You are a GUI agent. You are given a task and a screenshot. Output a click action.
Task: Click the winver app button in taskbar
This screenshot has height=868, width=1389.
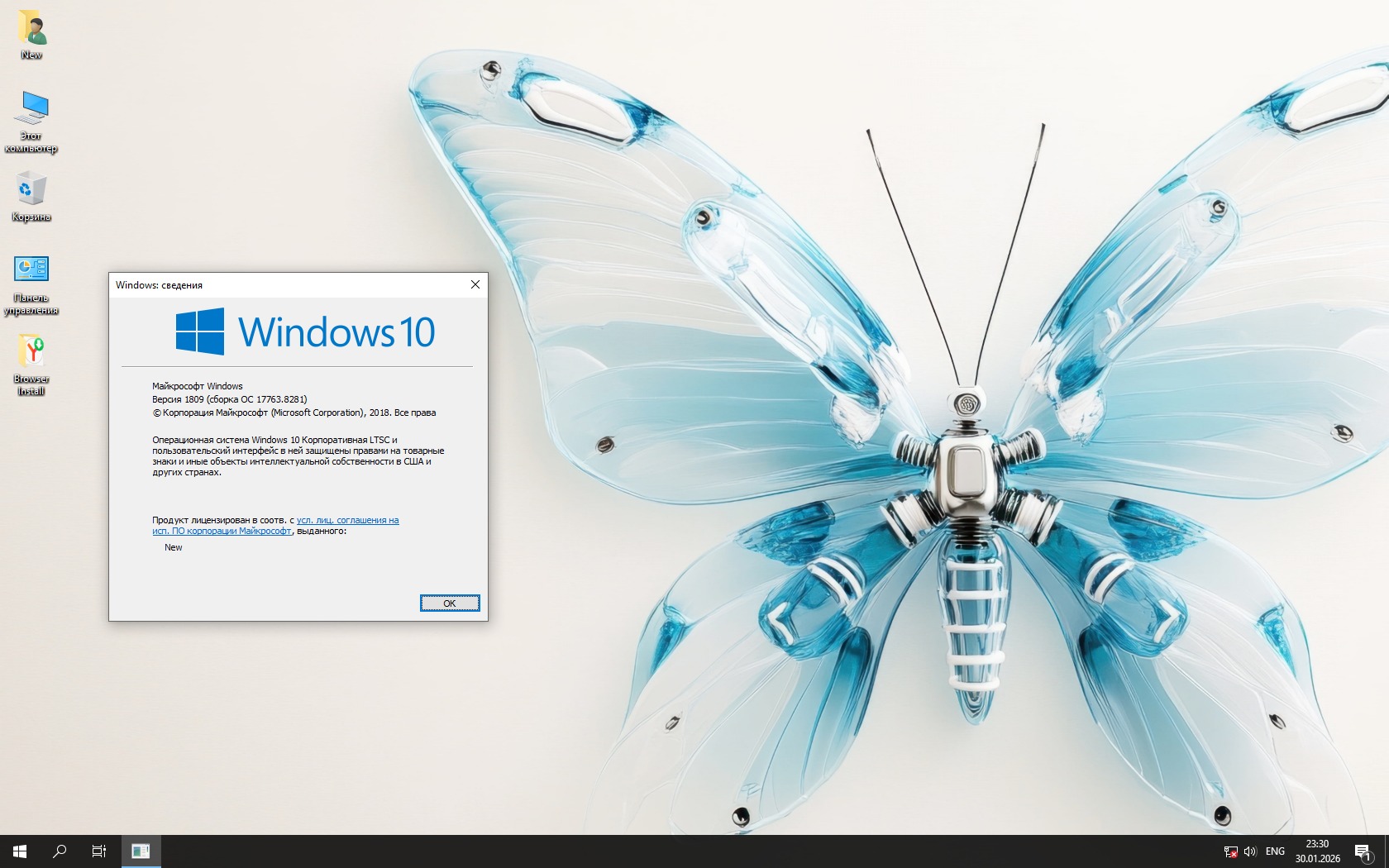(141, 851)
